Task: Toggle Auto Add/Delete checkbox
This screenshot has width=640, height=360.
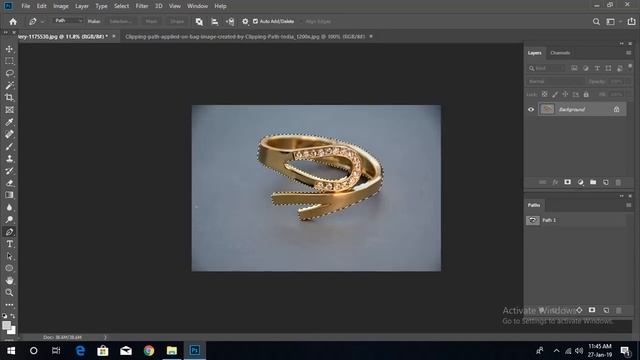Action: coord(256,21)
